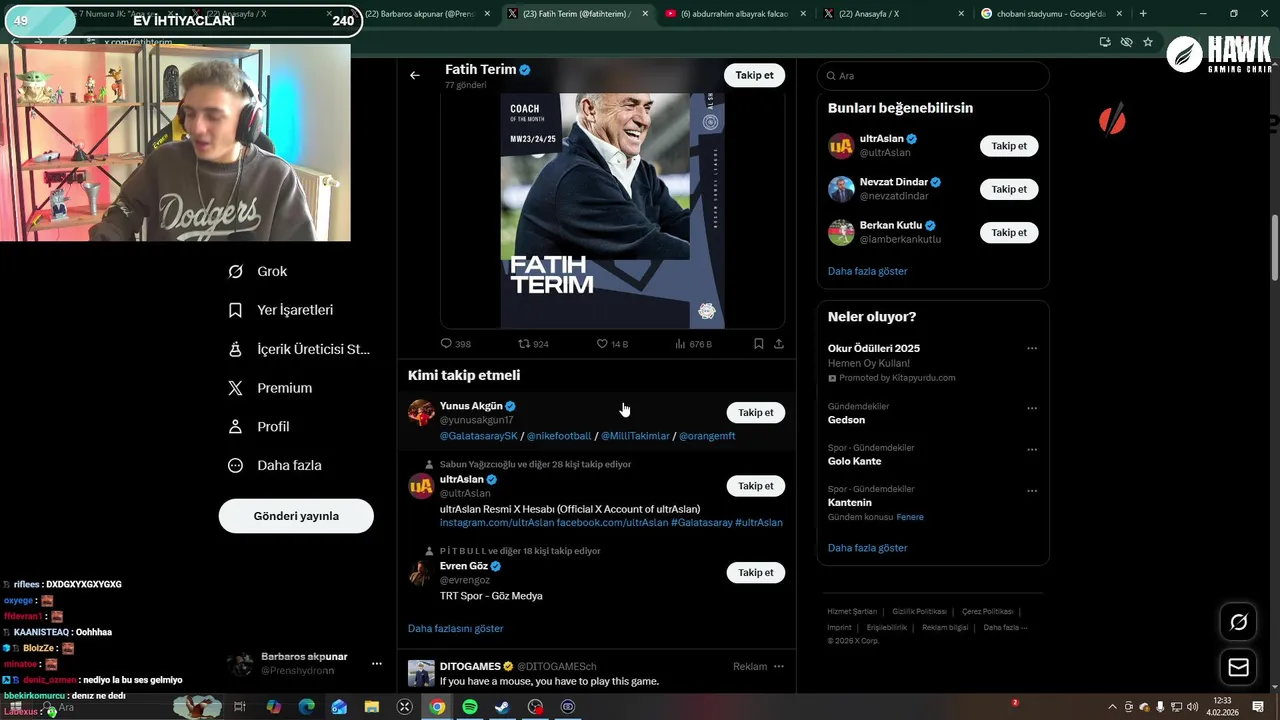Open the #Galatasaray hashtag link
Image resolution: width=1280 pixels, height=720 pixels.
point(701,523)
